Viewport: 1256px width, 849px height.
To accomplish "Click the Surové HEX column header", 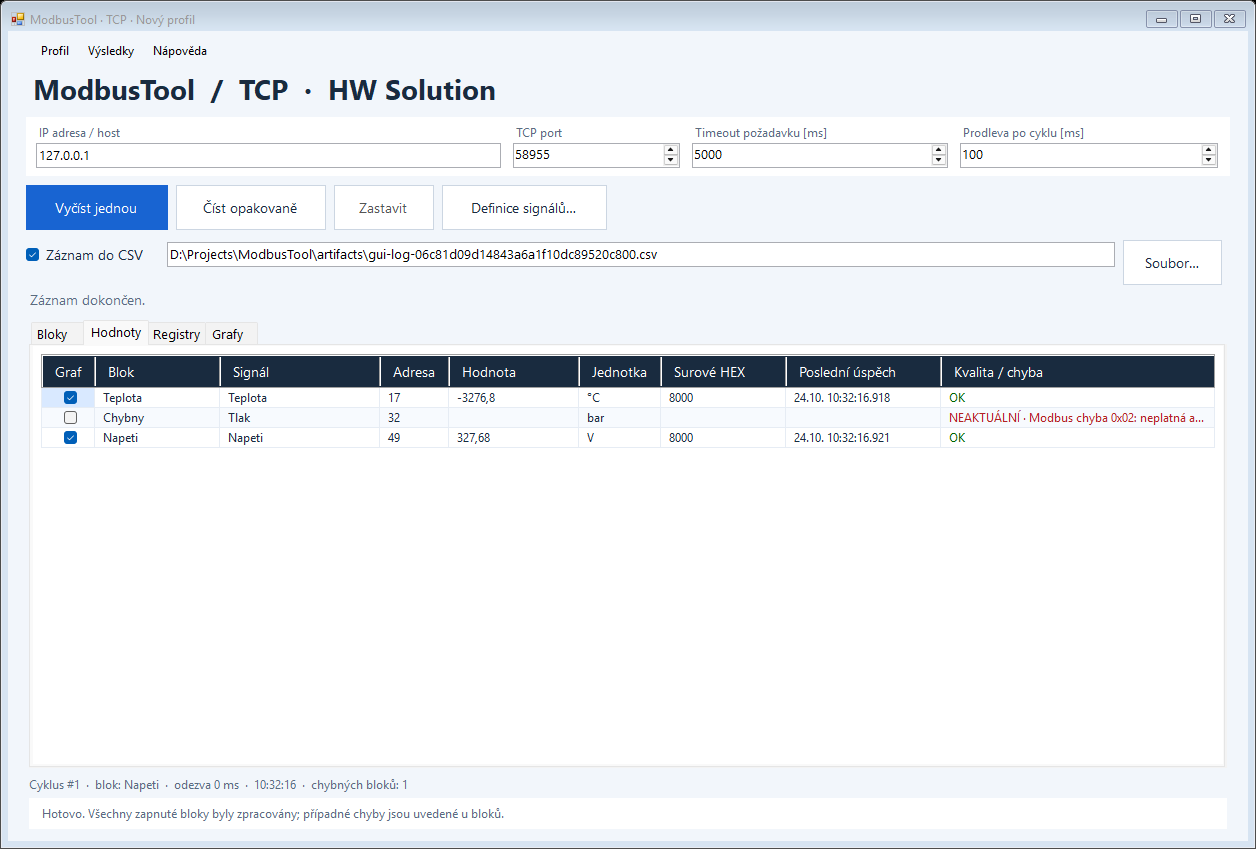I will pyautogui.click(x=723, y=372).
